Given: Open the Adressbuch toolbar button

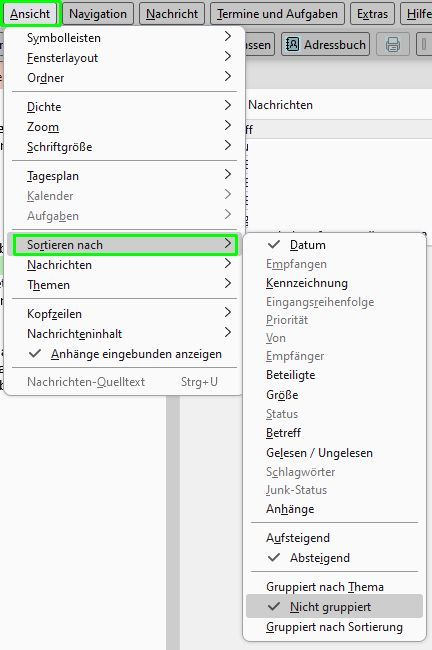Looking at the screenshot, I should [326, 44].
